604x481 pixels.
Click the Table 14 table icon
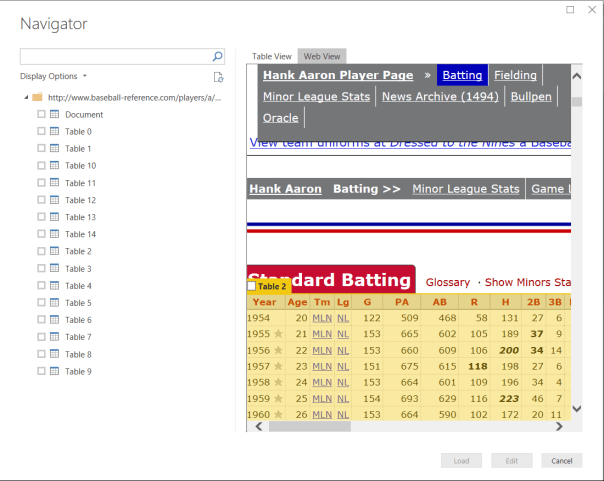55,234
